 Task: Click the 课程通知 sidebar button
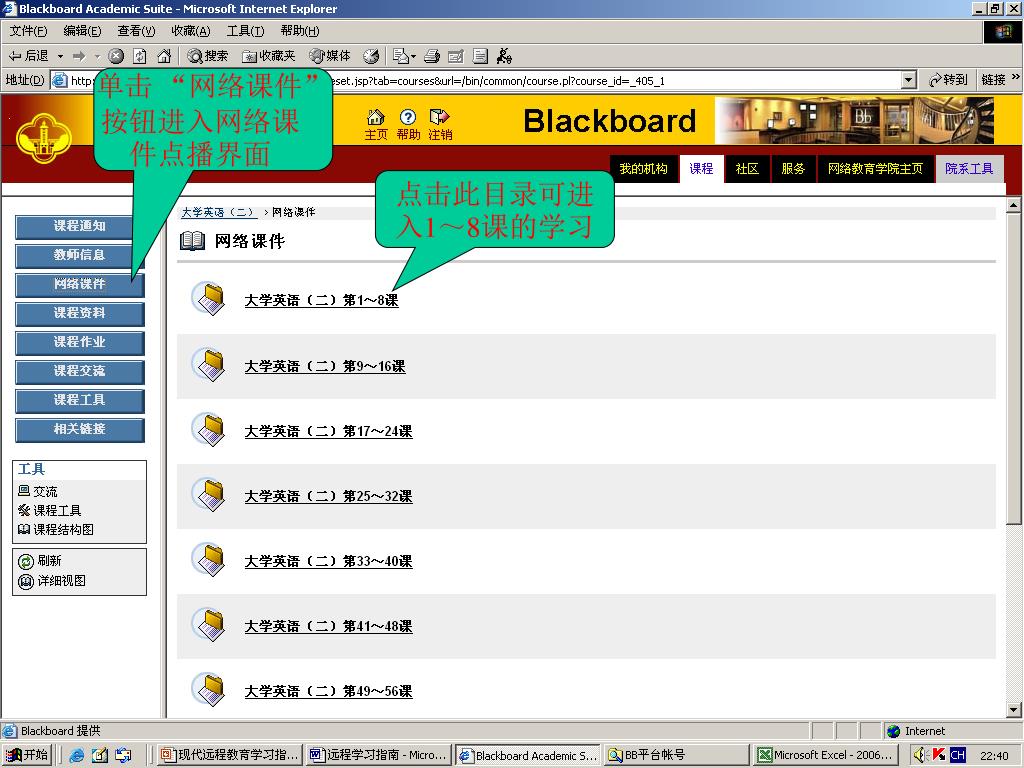80,227
